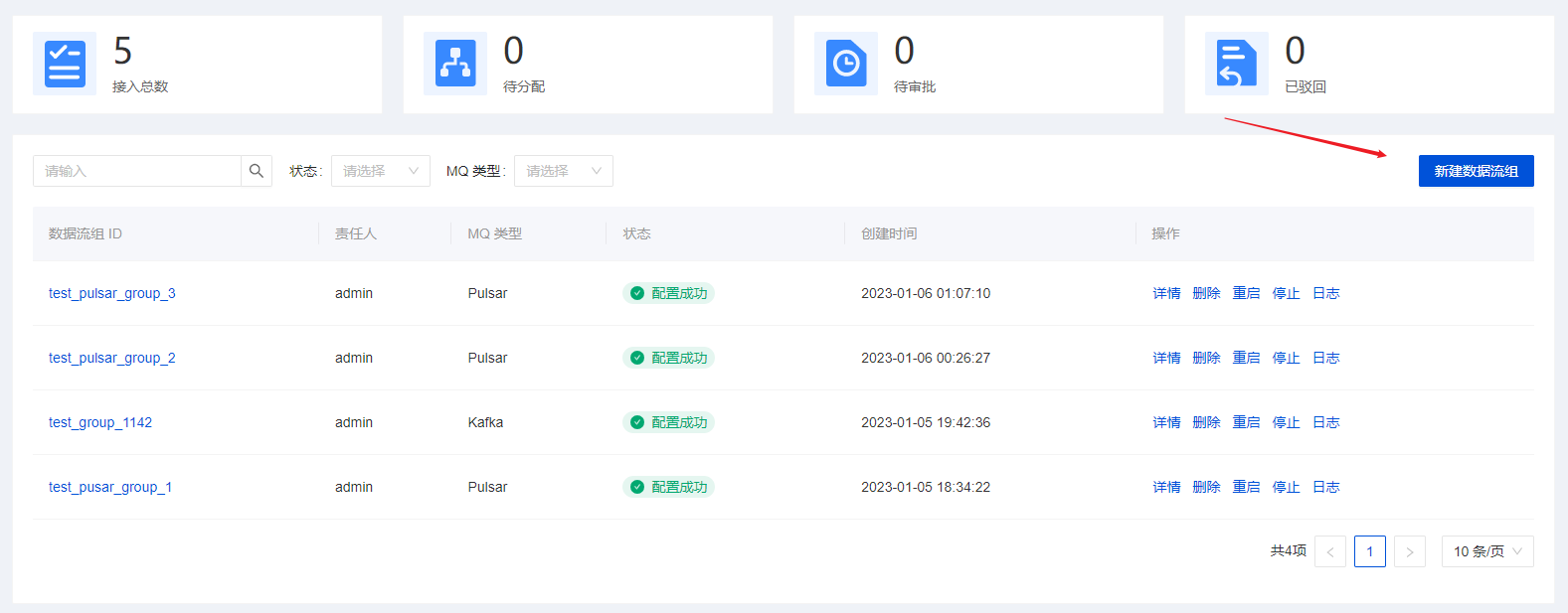Change the 10 per page size selector
Screen dimensions: 1568x613
[x=1486, y=551]
